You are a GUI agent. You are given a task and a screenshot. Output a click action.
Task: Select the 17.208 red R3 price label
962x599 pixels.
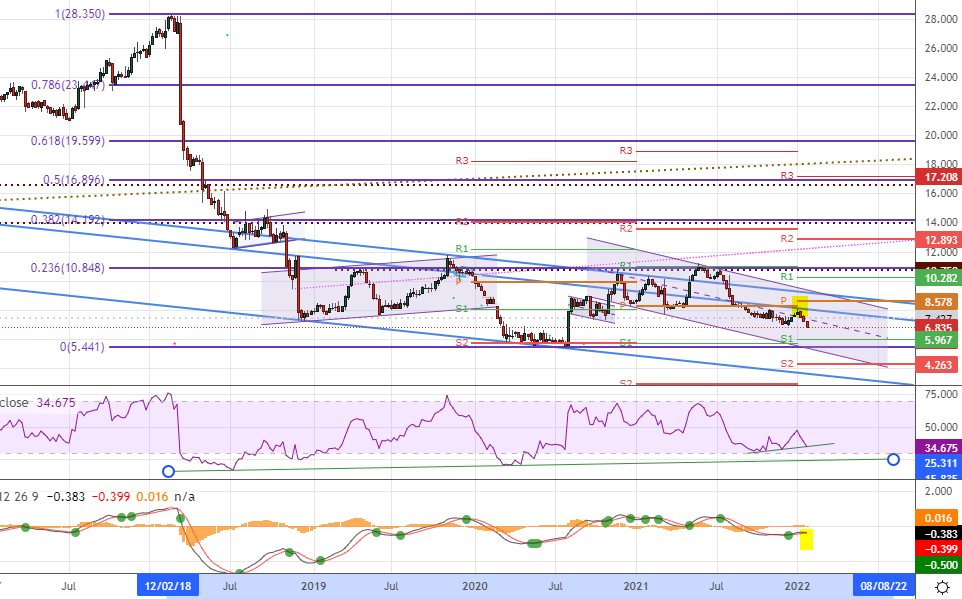pos(937,174)
